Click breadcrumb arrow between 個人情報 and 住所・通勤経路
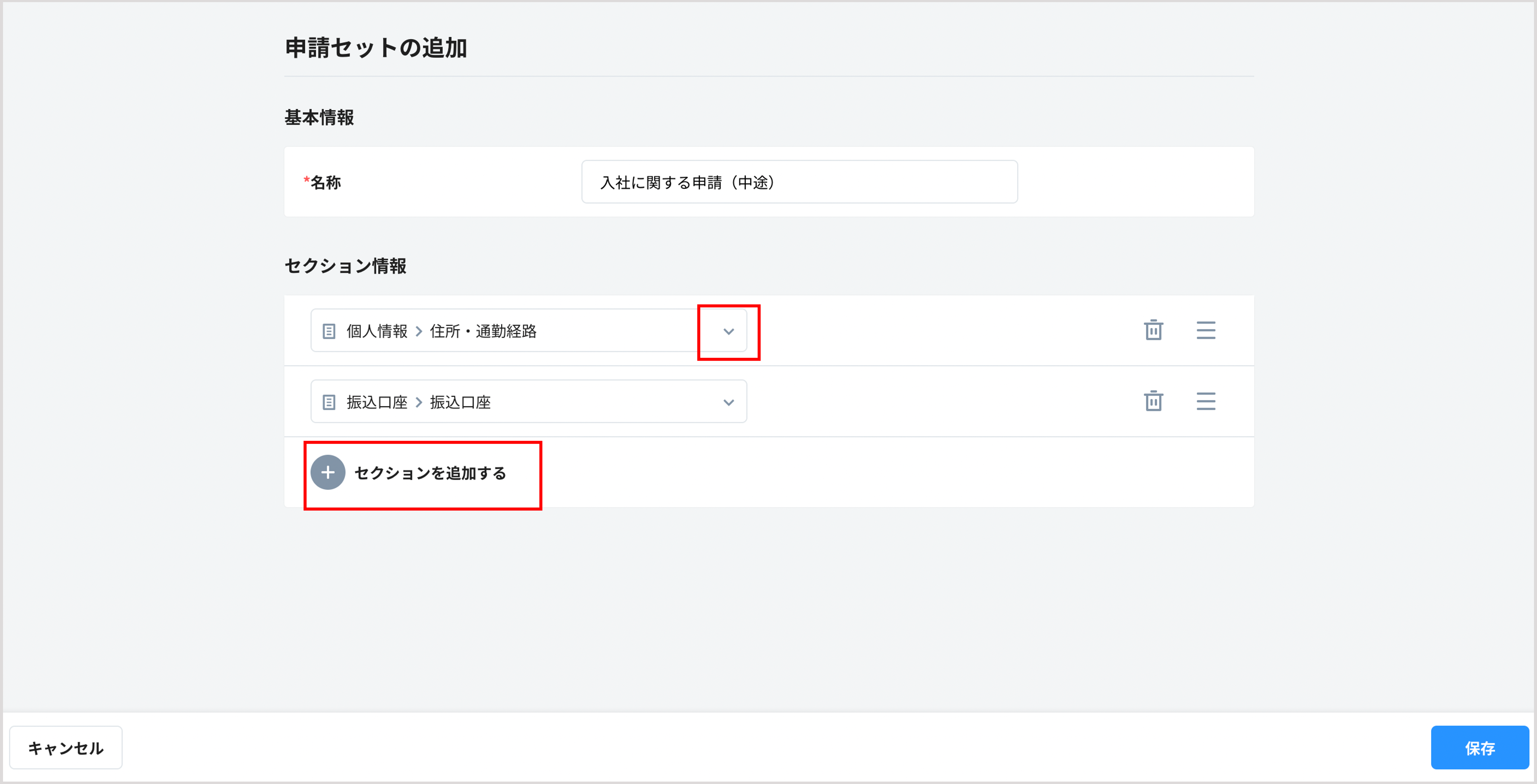The width and height of the screenshot is (1537, 784). (419, 331)
